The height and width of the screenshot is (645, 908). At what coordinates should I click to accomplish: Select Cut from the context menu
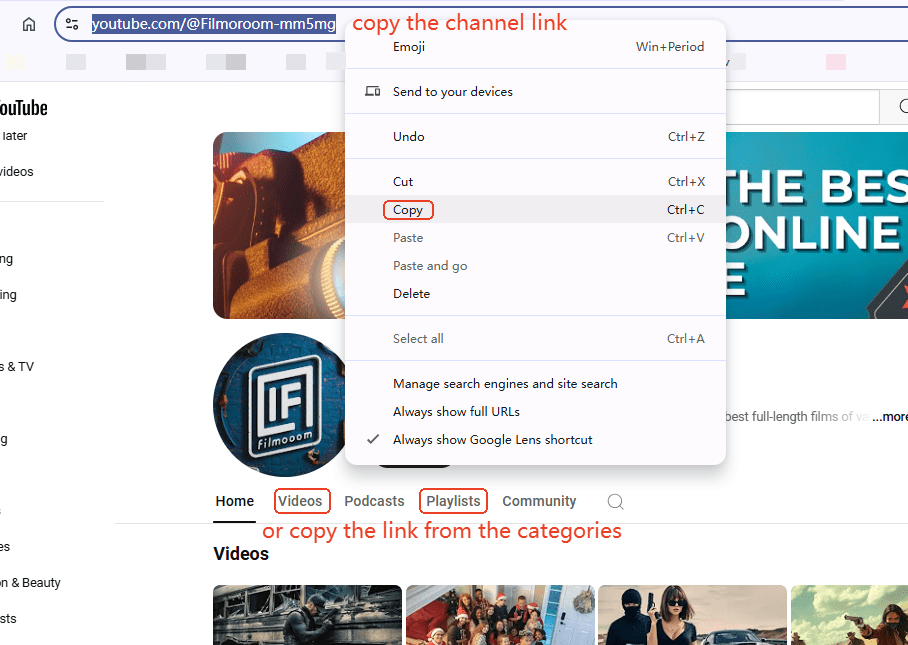403,182
